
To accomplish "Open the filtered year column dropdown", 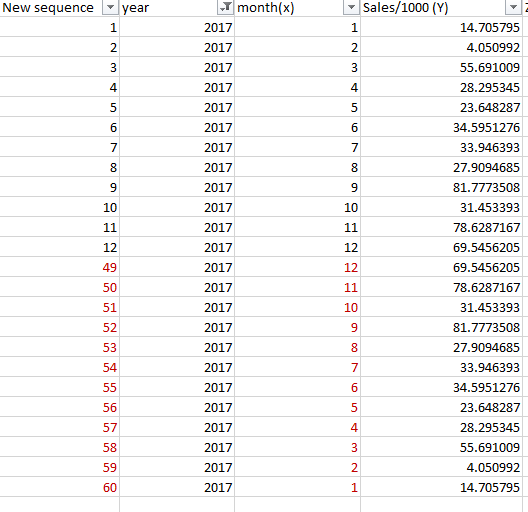I will (225, 7).
